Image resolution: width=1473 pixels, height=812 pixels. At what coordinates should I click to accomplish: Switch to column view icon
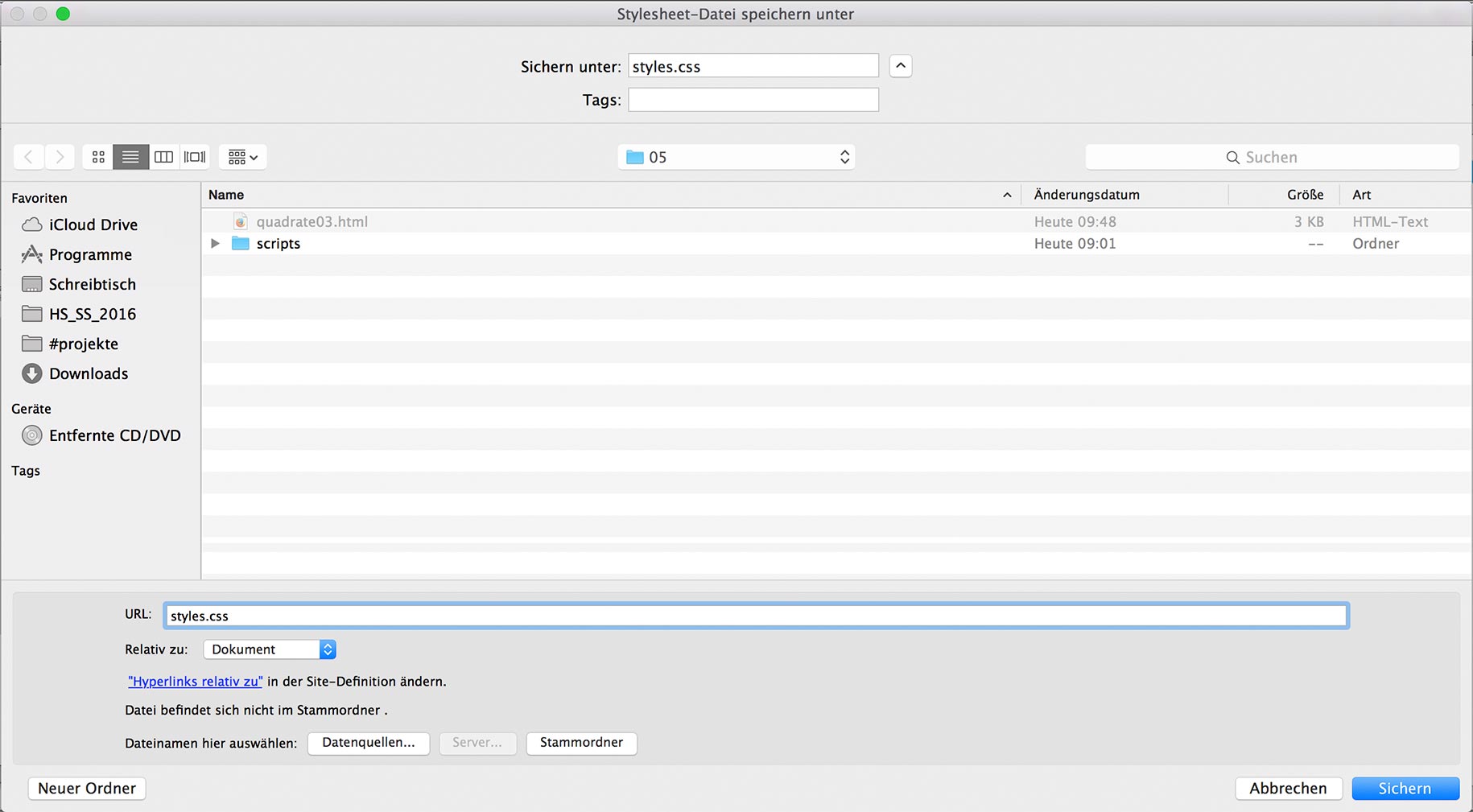tap(163, 157)
